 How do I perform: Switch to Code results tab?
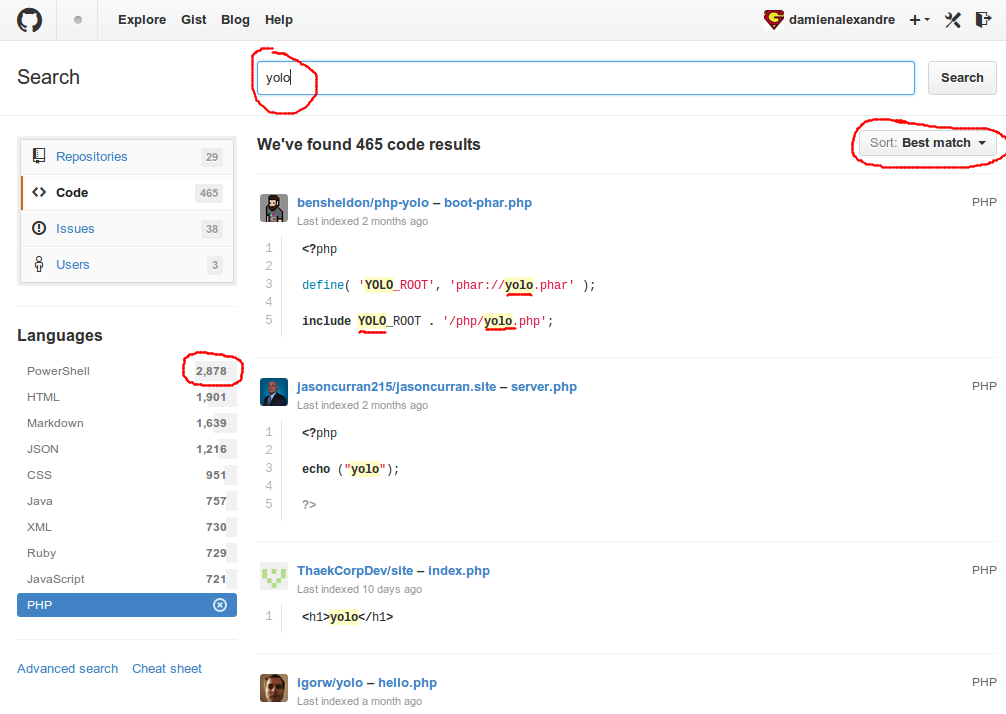127,192
